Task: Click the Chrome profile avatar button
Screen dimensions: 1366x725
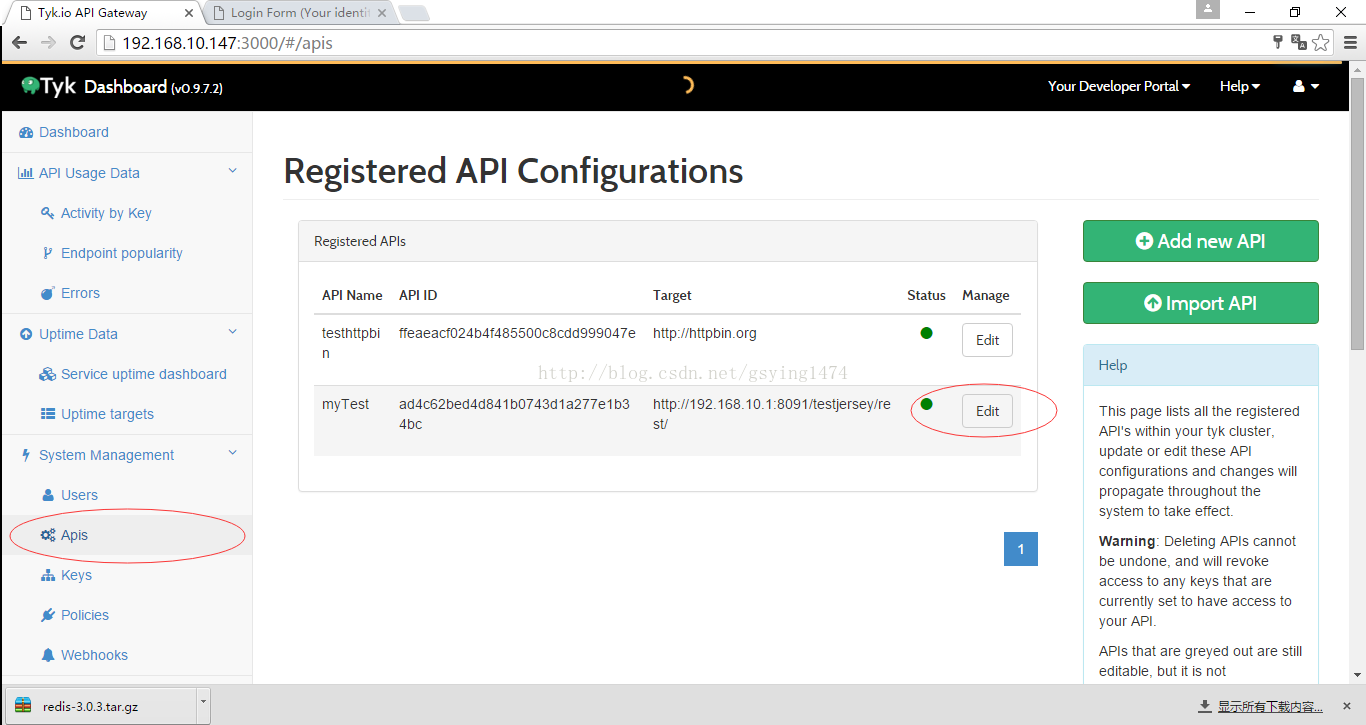Action: click(x=1208, y=9)
